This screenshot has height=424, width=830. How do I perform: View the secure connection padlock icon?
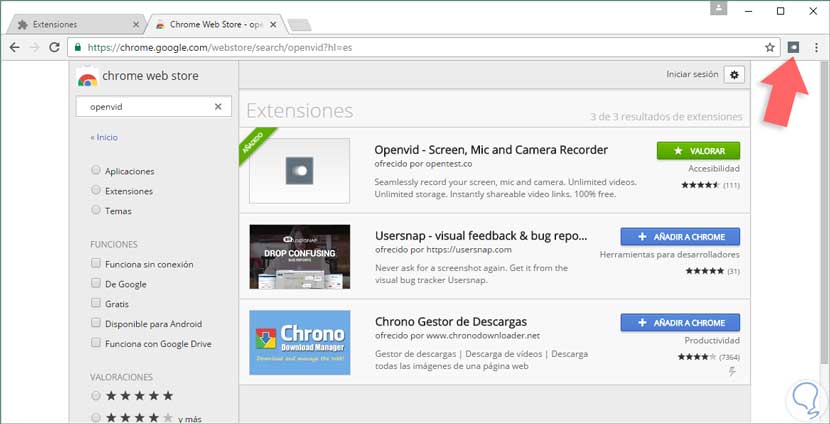coord(78,48)
